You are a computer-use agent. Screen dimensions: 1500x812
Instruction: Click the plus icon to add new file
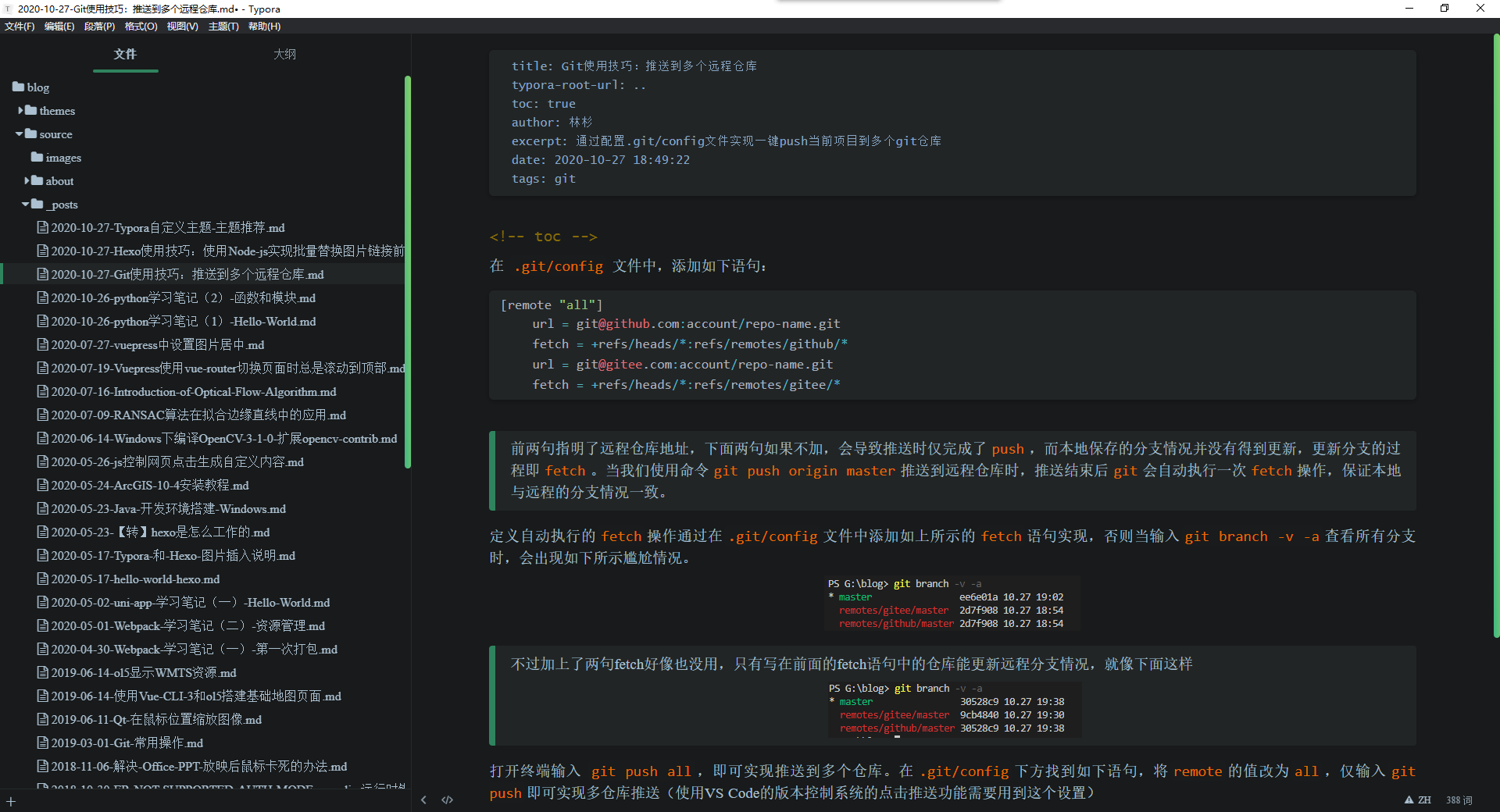coord(11,801)
